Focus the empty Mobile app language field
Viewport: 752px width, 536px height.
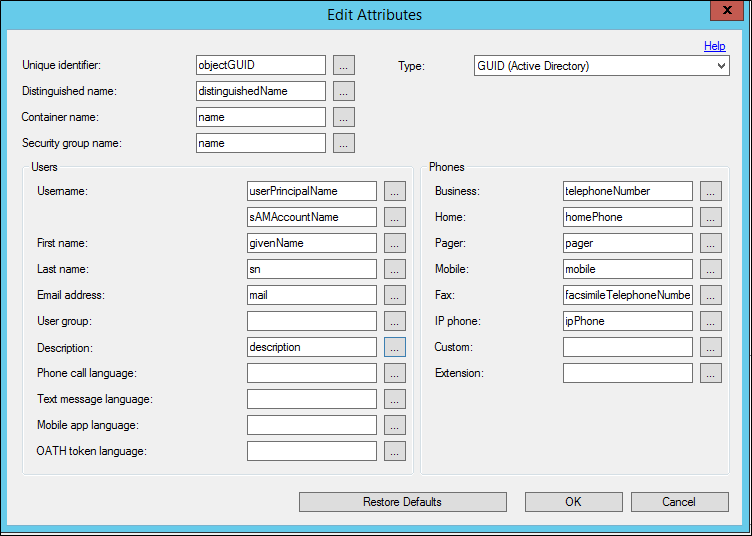pos(312,425)
